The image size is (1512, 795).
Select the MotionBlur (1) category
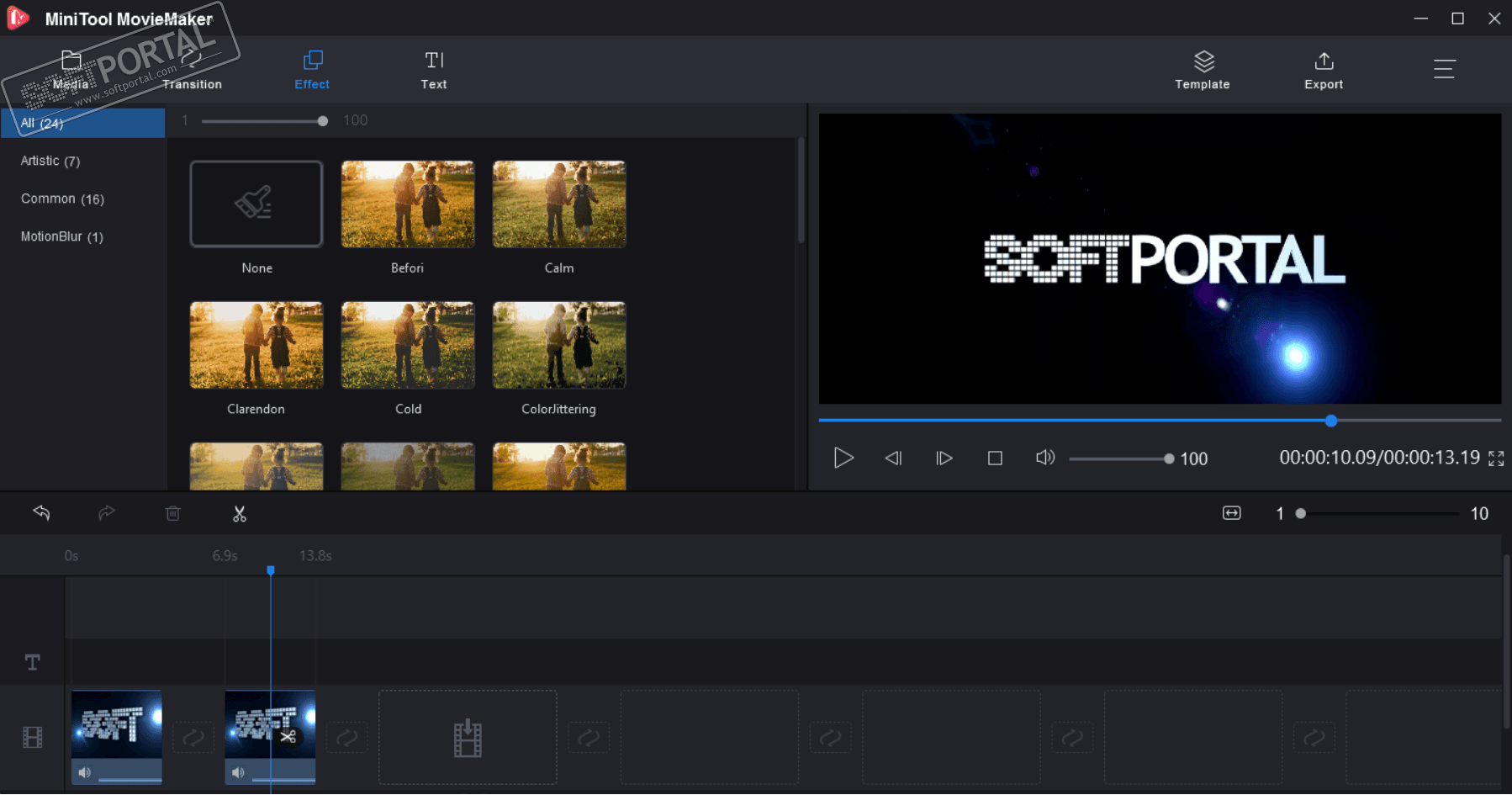coord(62,236)
